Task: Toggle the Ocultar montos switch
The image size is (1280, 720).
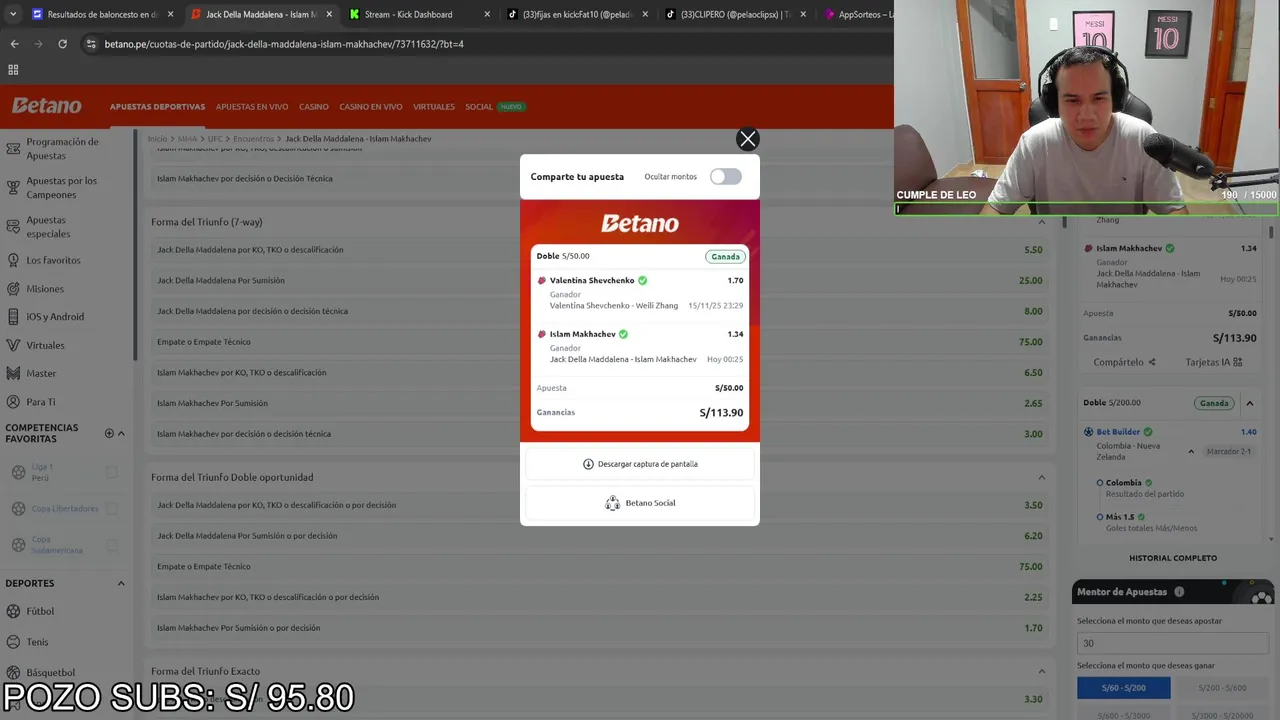Action: [725, 177]
